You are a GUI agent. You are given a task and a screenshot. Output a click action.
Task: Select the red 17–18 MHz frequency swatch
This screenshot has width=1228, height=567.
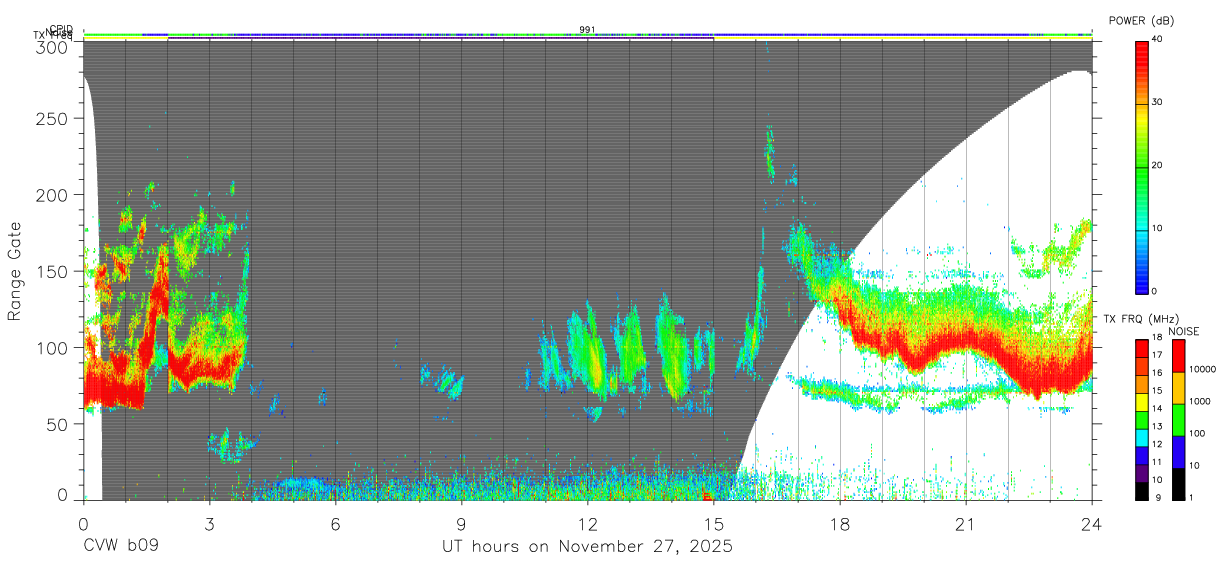(1142, 348)
